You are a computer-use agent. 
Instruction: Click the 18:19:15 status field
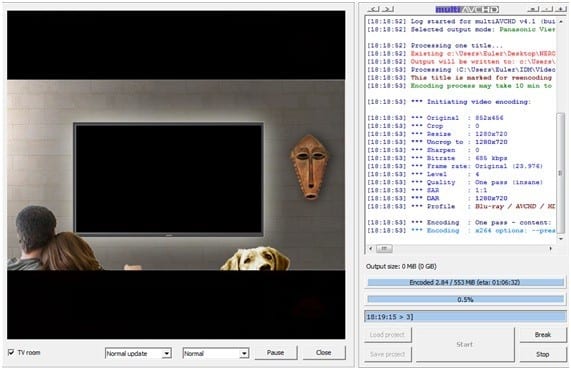click(x=465, y=316)
